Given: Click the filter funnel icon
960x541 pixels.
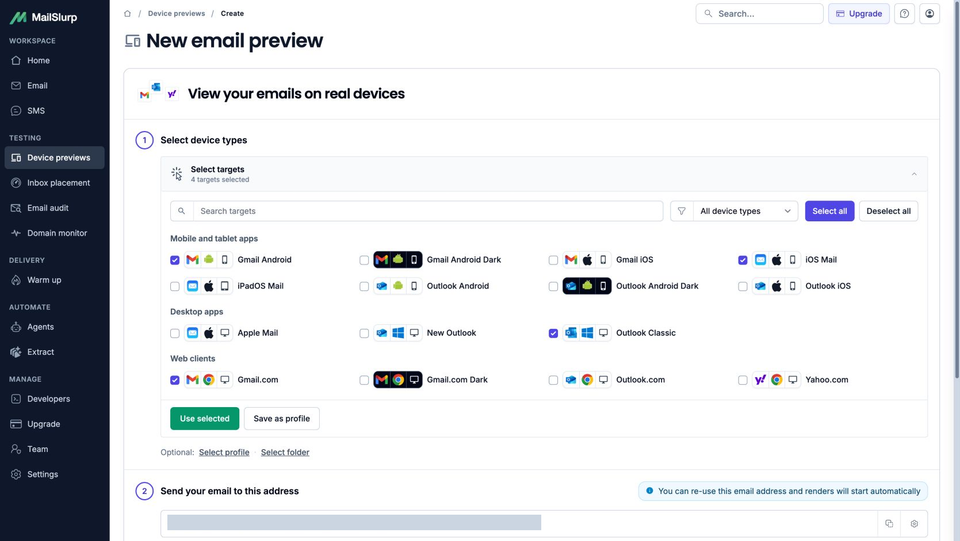Looking at the screenshot, I should 681,211.
